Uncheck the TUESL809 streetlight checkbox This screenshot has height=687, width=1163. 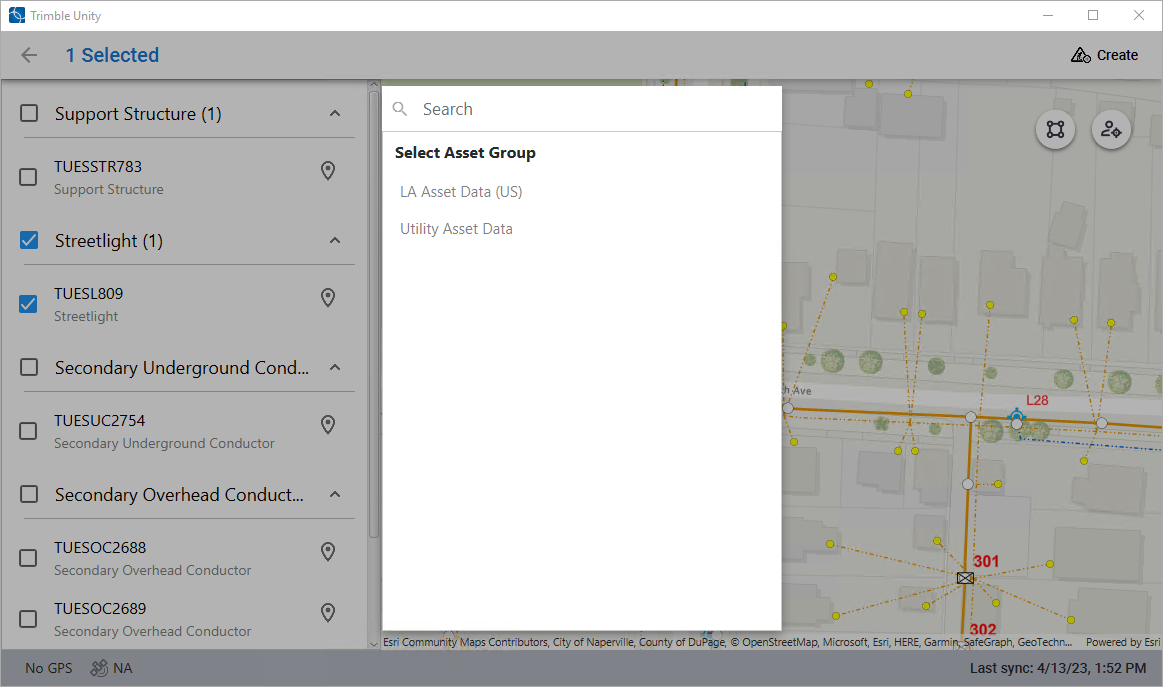29,304
